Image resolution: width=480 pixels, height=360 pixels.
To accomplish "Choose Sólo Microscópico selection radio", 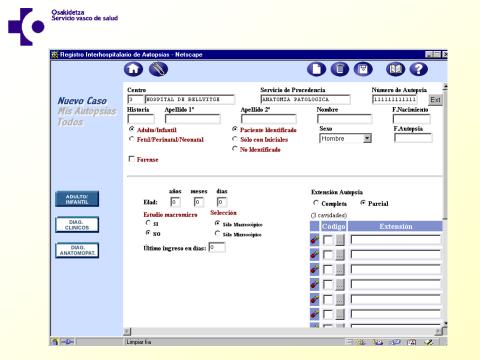I will pyautogui.click(x=218, y=234).
